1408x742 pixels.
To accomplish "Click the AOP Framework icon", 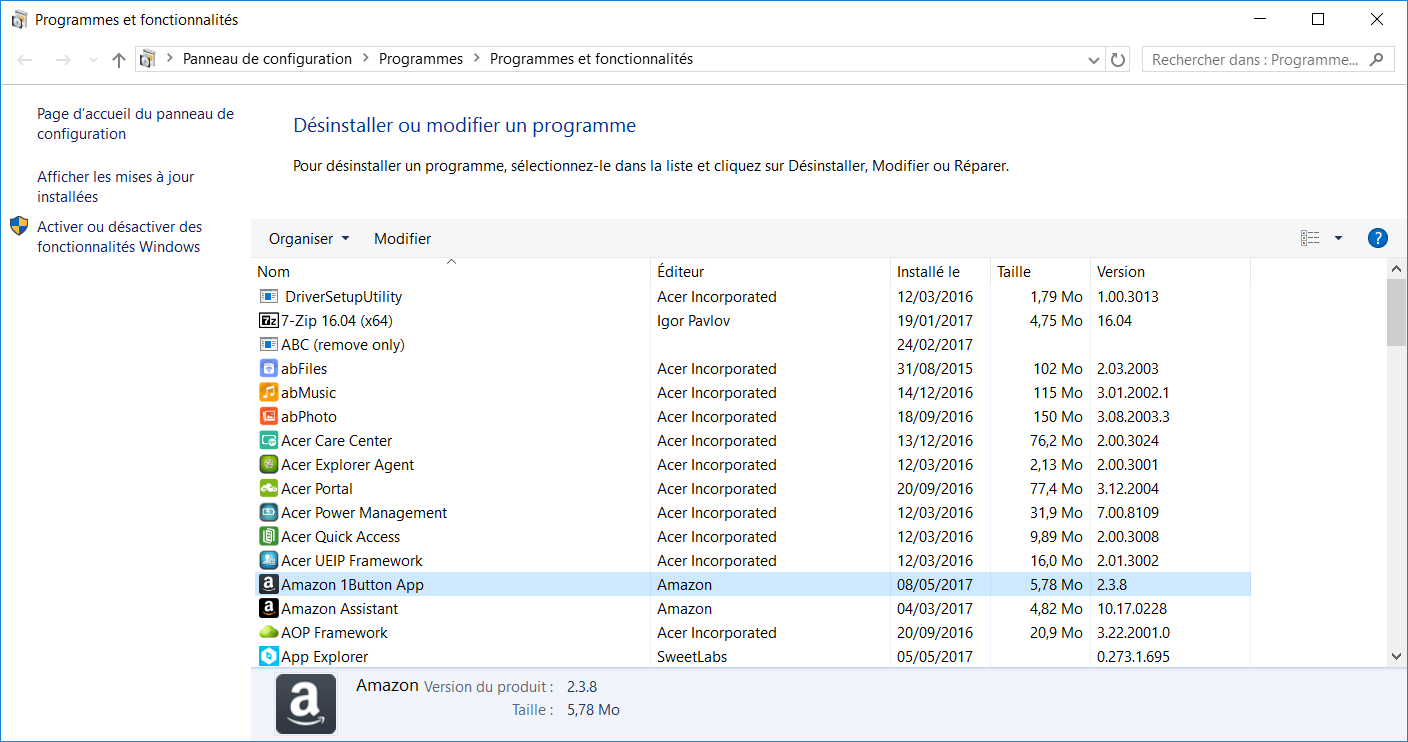I will tap(268, 633).
